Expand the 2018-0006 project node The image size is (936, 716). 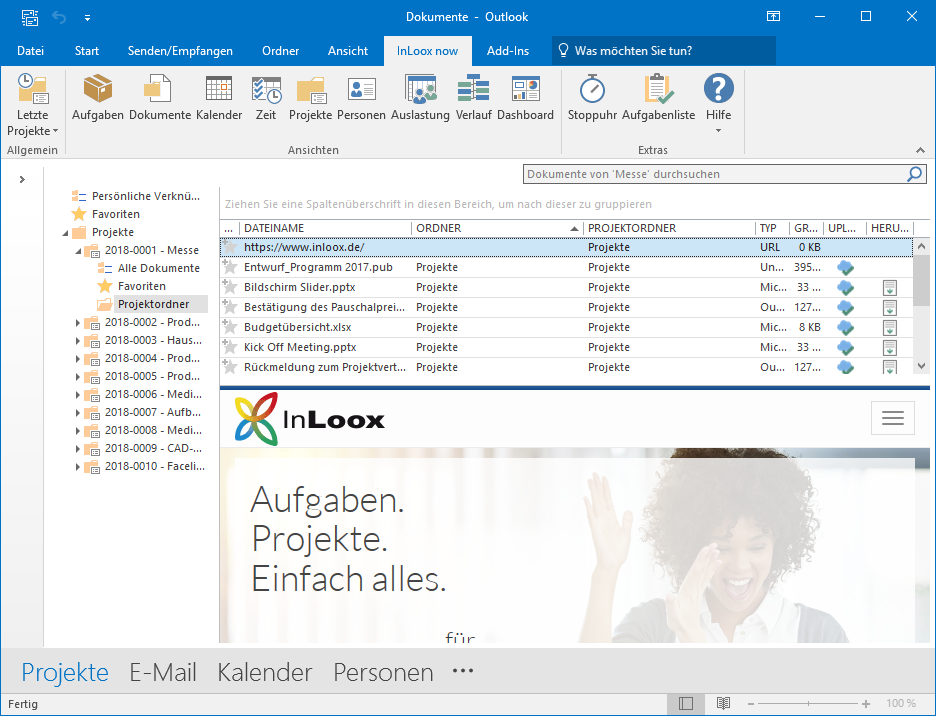[78, 395]
